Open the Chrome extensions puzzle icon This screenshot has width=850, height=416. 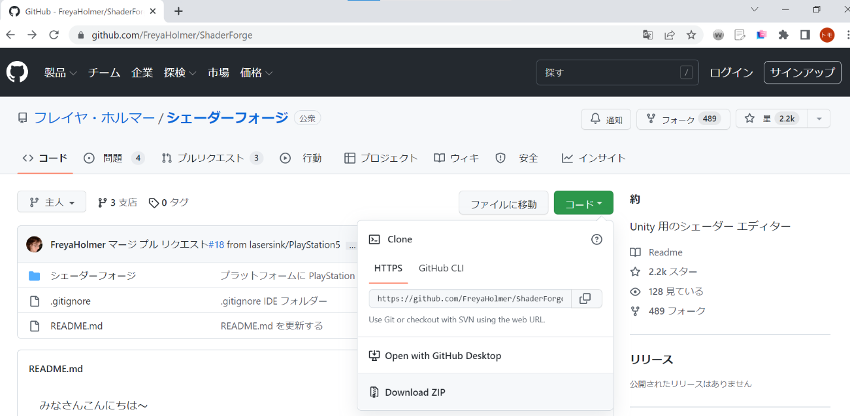(x=783, y=35)
